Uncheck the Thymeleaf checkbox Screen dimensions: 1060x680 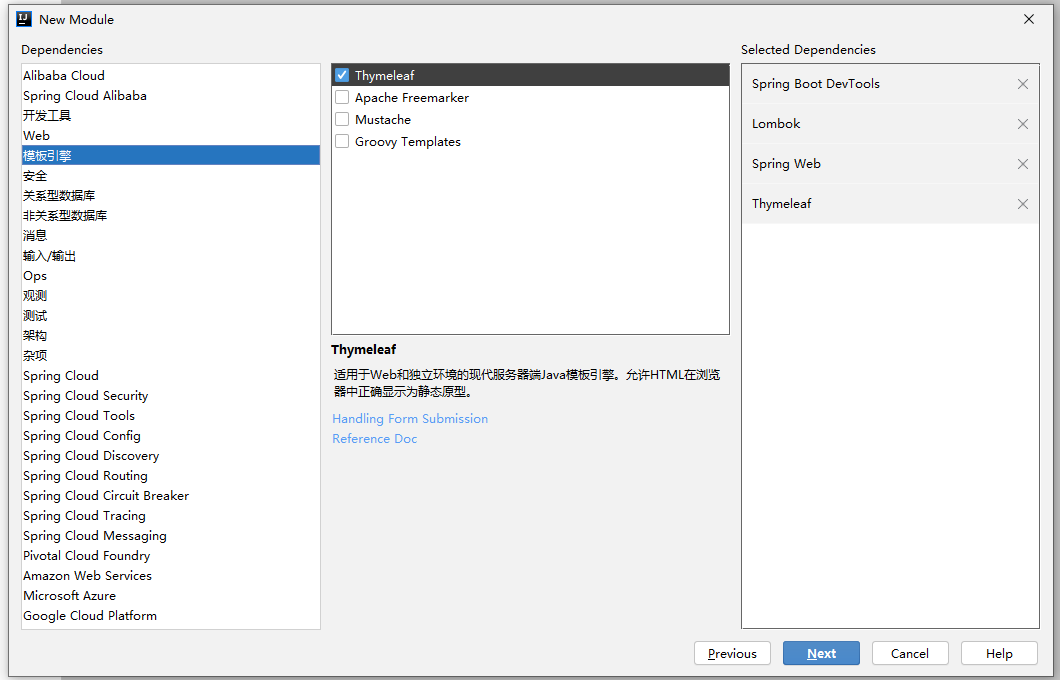tap(342, 75)
